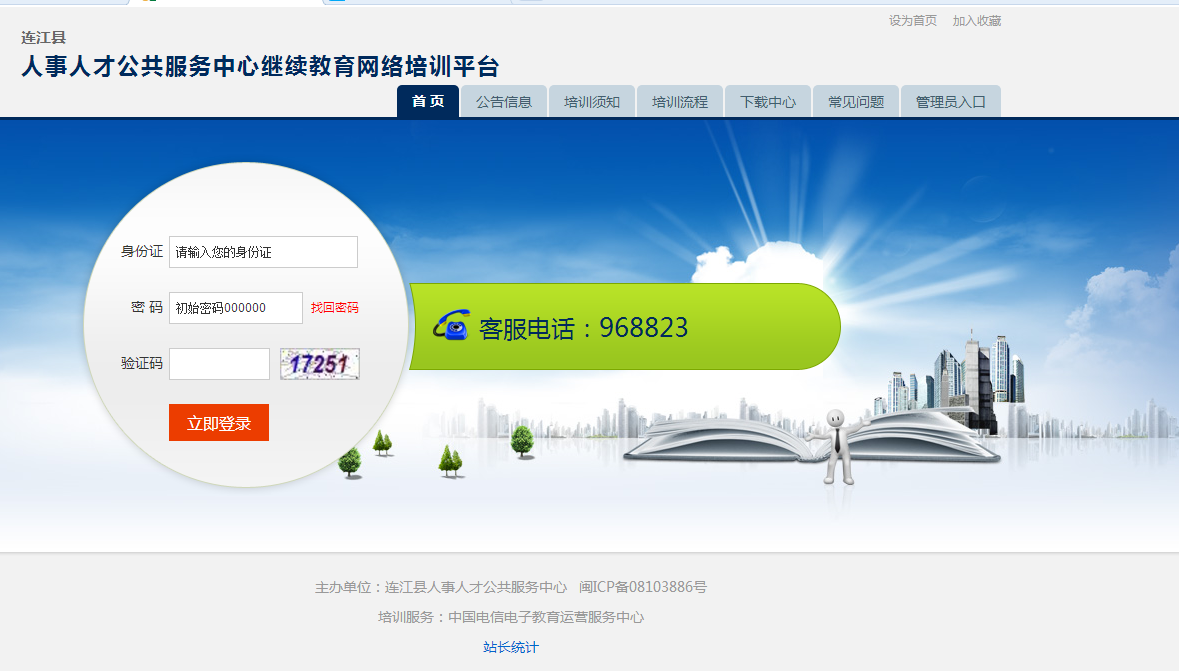Click the captcha image 17251

click(319, 364)
